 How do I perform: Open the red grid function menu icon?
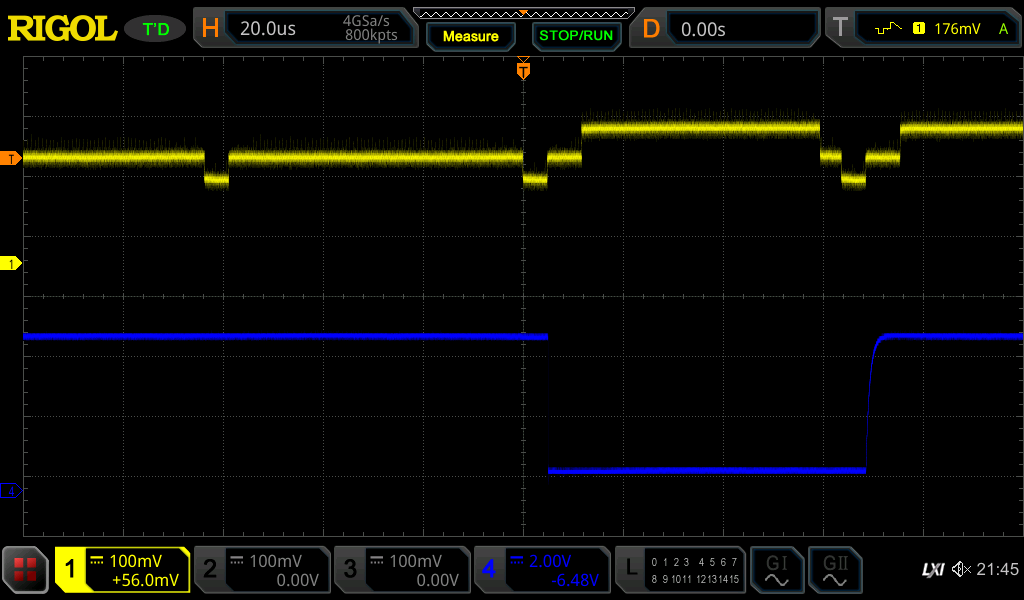pos(25,569)
